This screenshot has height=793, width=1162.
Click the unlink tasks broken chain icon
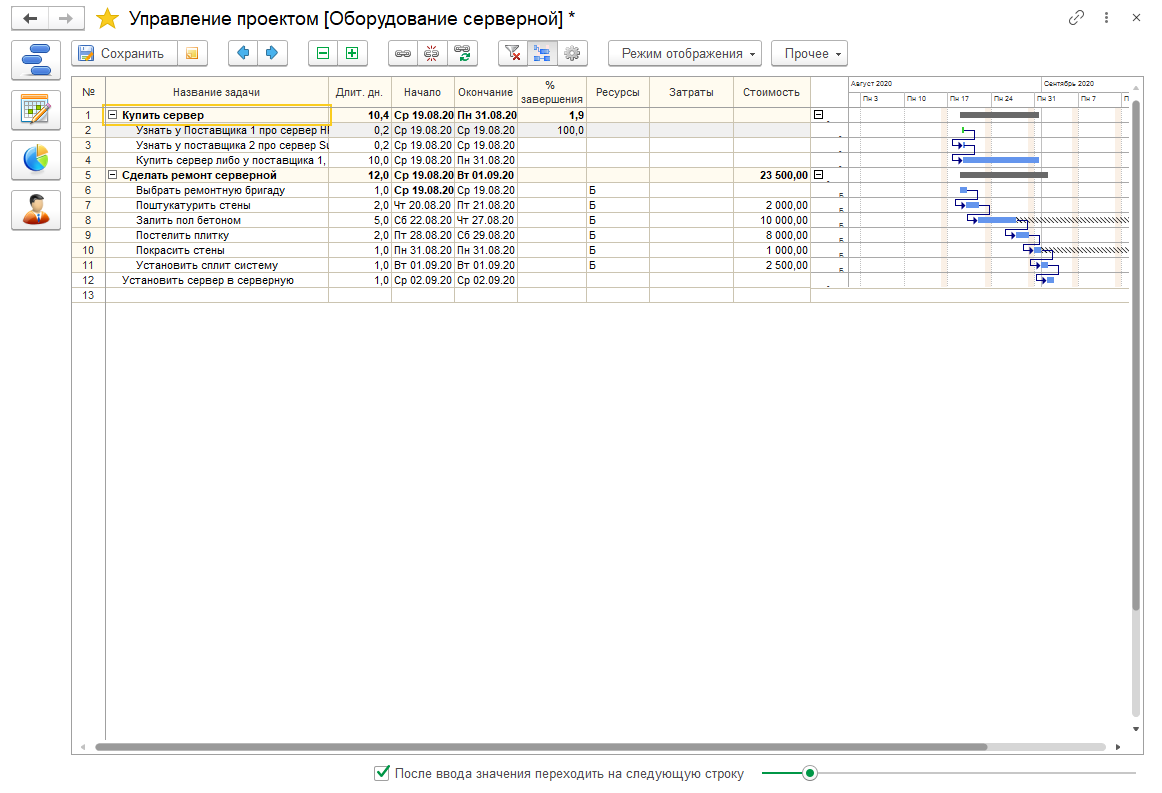(x=432, y=53)
